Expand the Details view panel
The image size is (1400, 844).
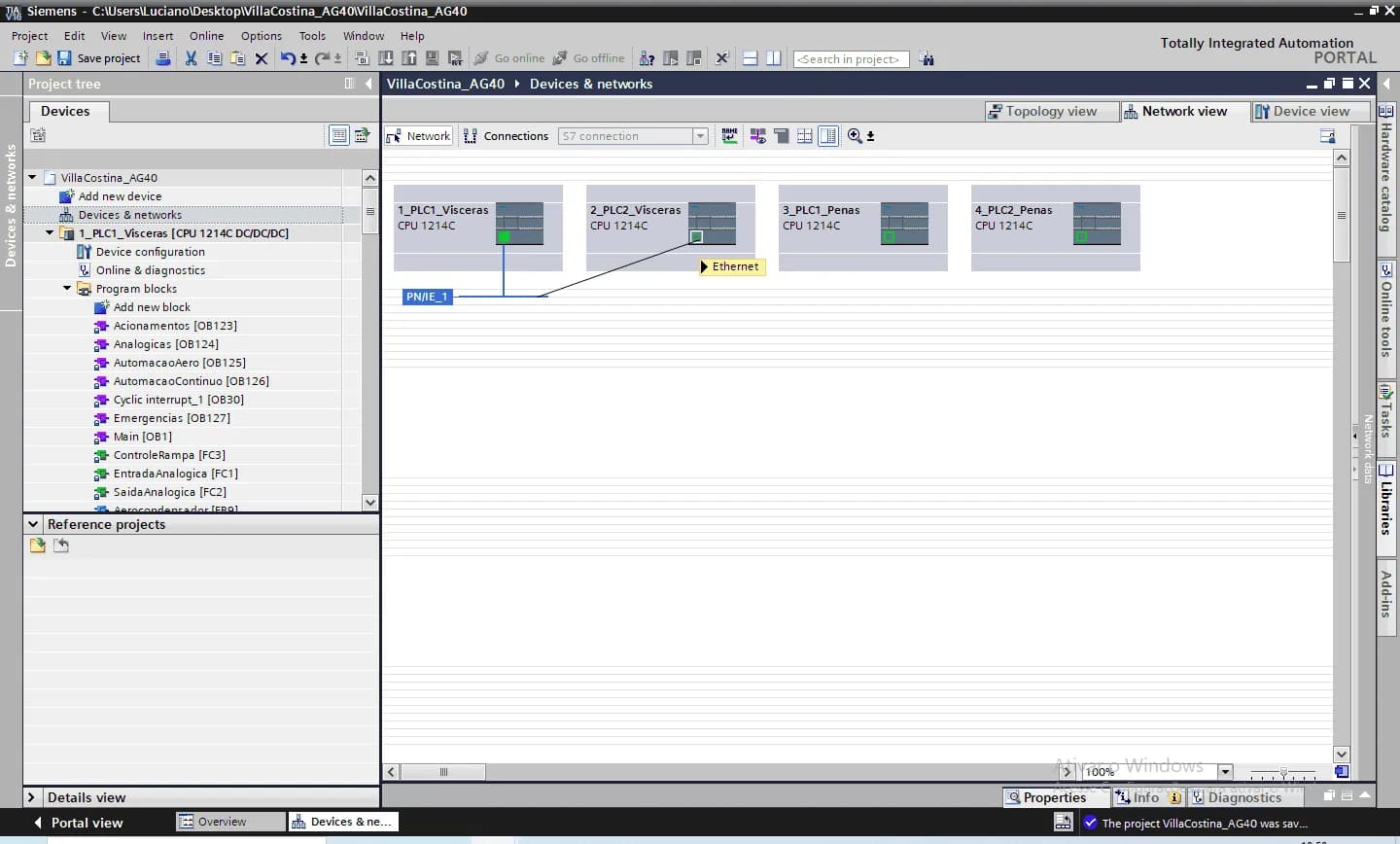coord(31,797)
